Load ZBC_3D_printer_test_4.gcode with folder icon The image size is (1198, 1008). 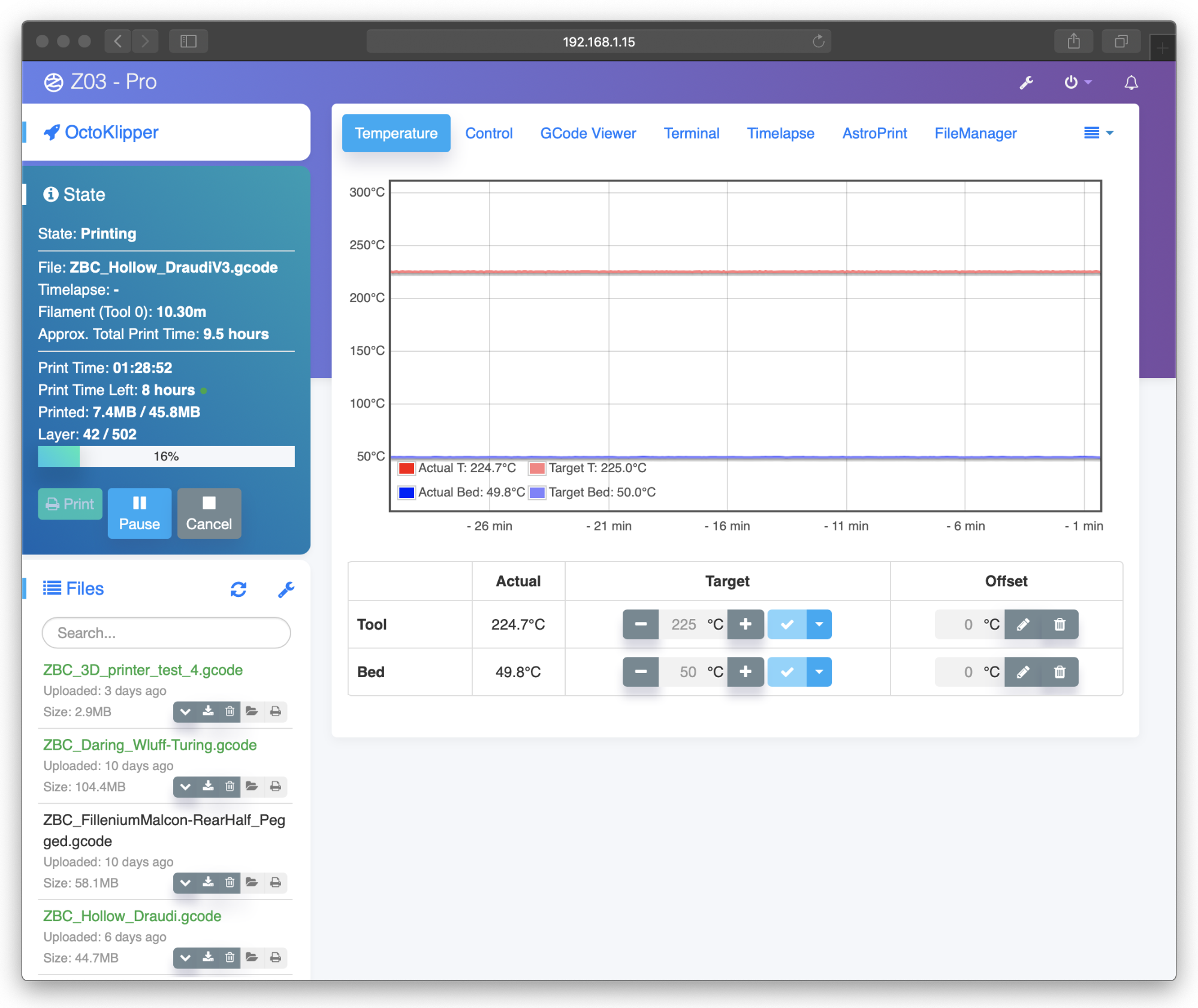252,711
